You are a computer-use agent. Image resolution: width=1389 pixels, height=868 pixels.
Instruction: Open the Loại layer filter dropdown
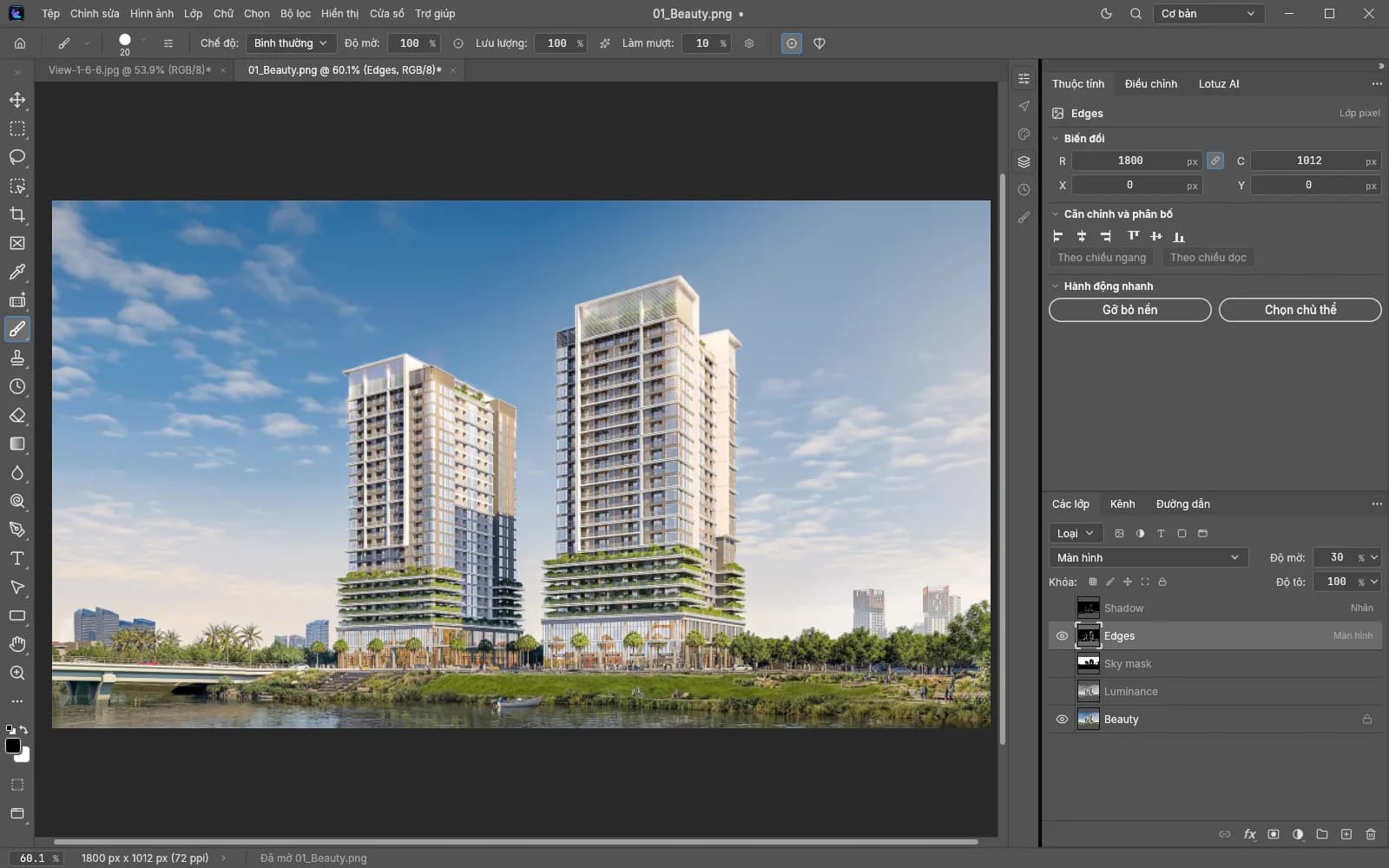[x=1076, y=533]
